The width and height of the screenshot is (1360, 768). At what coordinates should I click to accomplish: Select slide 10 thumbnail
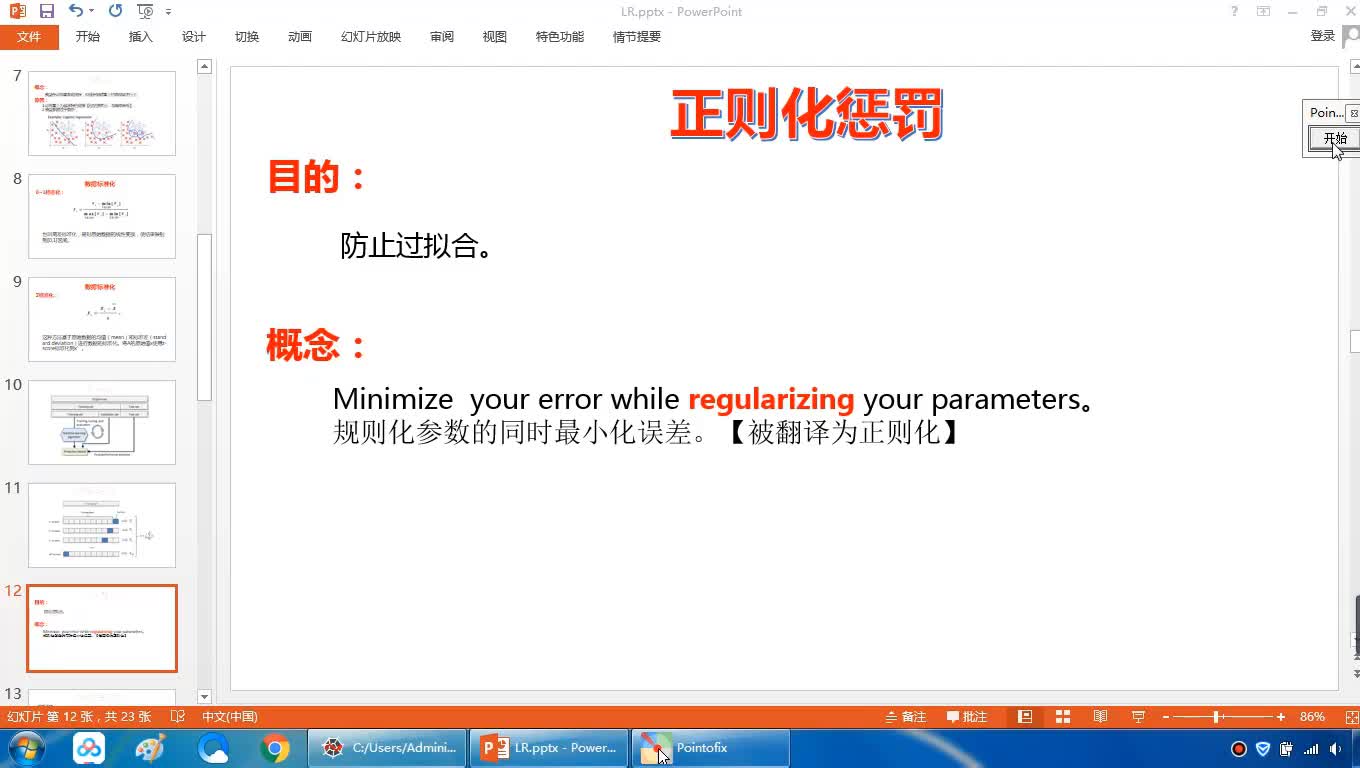tap(102, 422)
